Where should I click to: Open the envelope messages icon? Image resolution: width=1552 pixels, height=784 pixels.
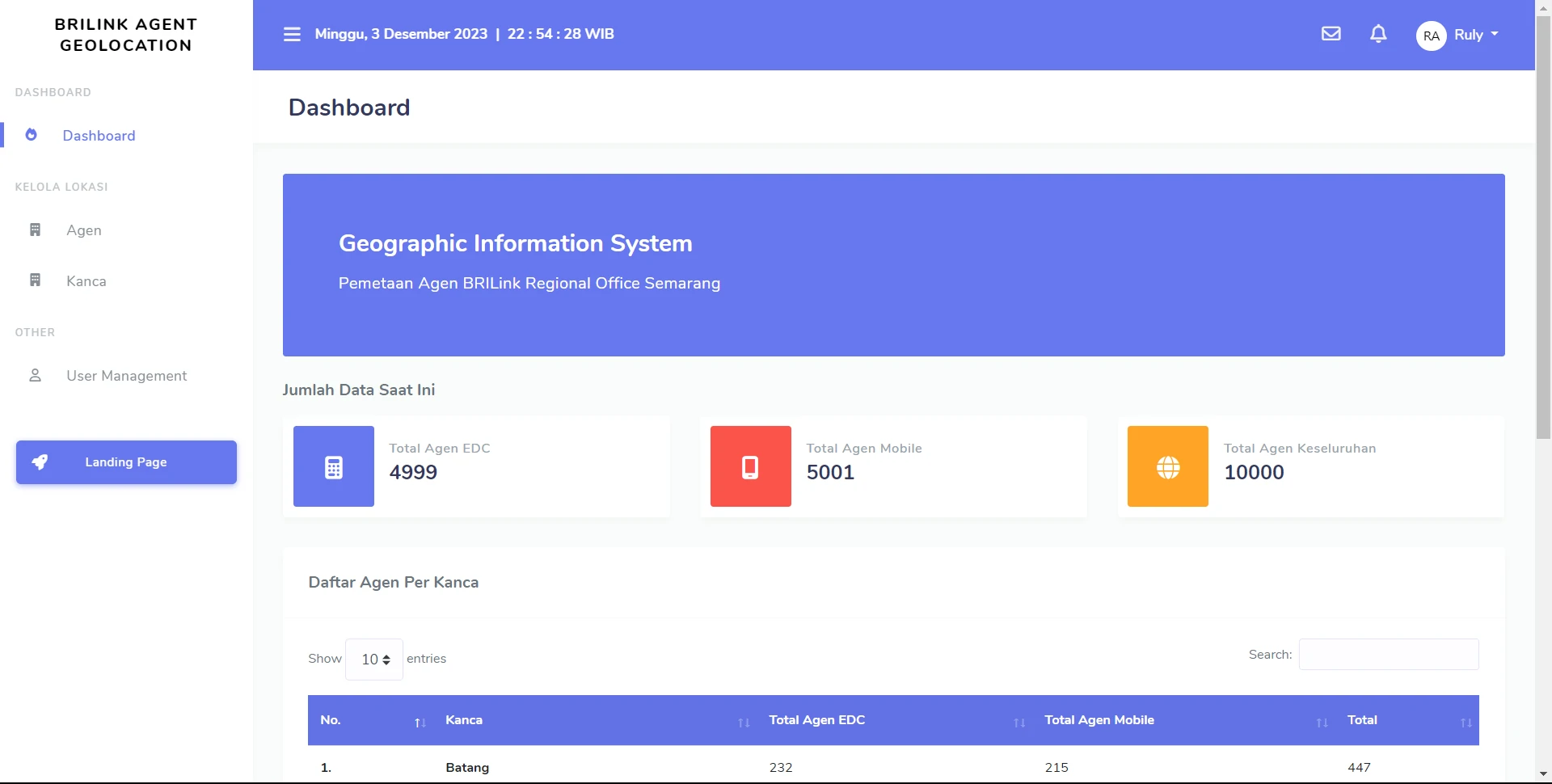tap(1331, 34)
